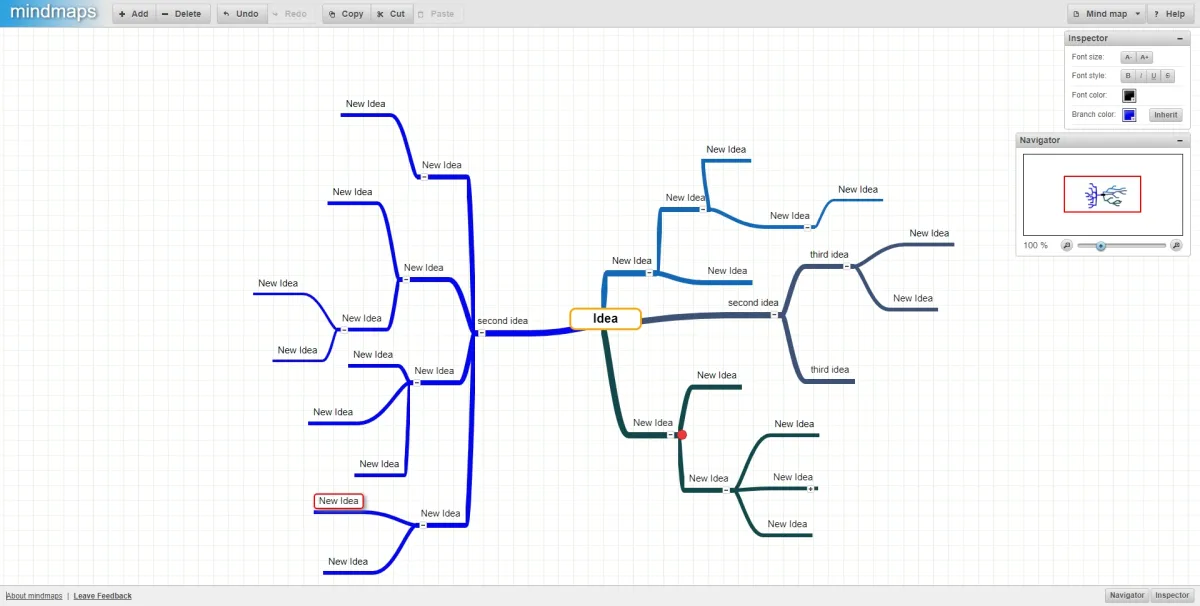Click the red dot creator handle
Screen dimensions: 1200x606
(x=682, y=435)
